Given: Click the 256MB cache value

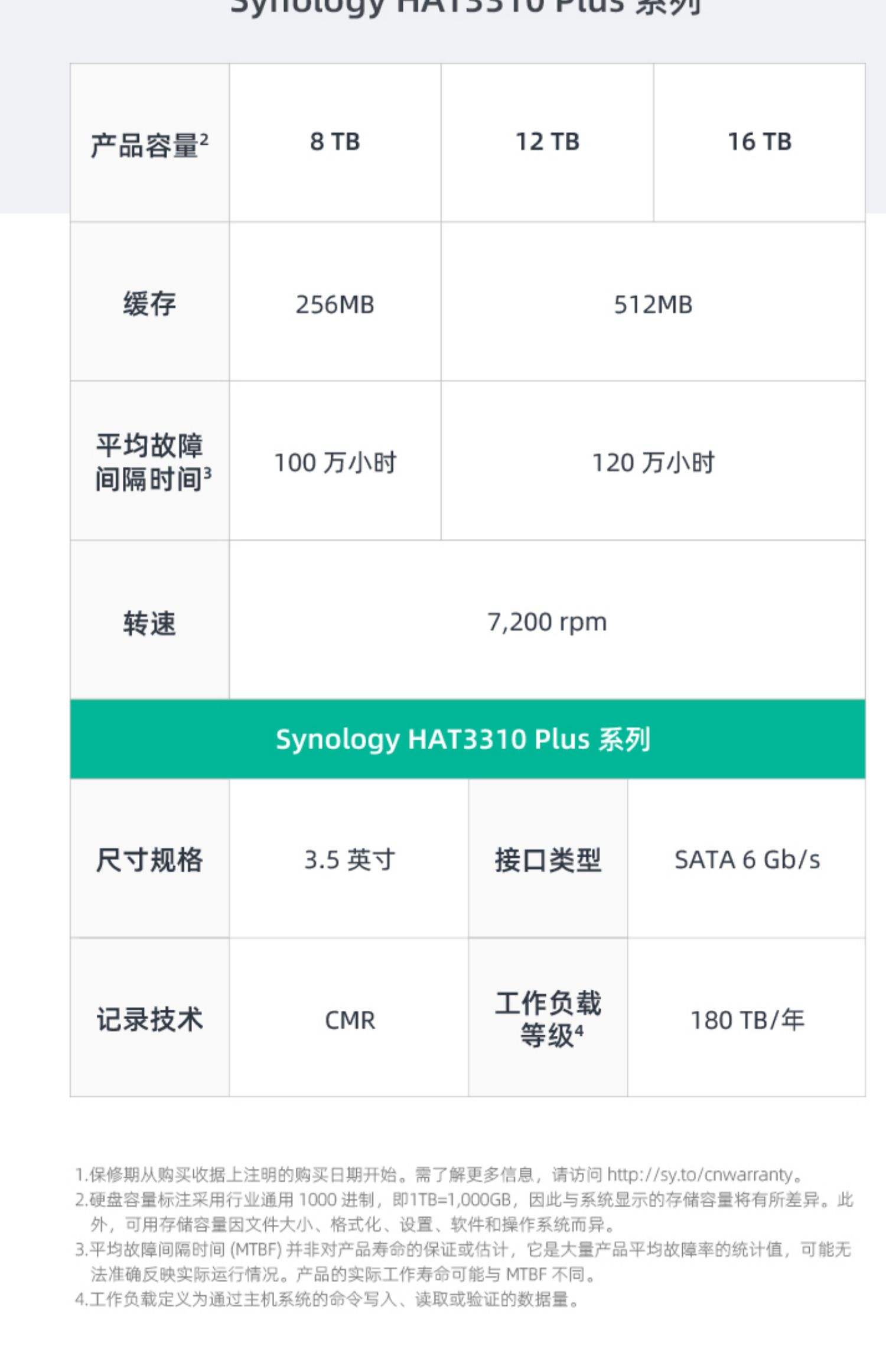Looking at the screenshot, I should (x=335, y=305).
